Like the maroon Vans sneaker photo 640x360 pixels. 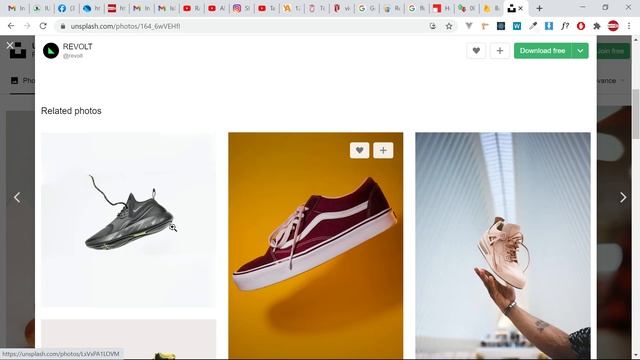click(x=359, y=150)
